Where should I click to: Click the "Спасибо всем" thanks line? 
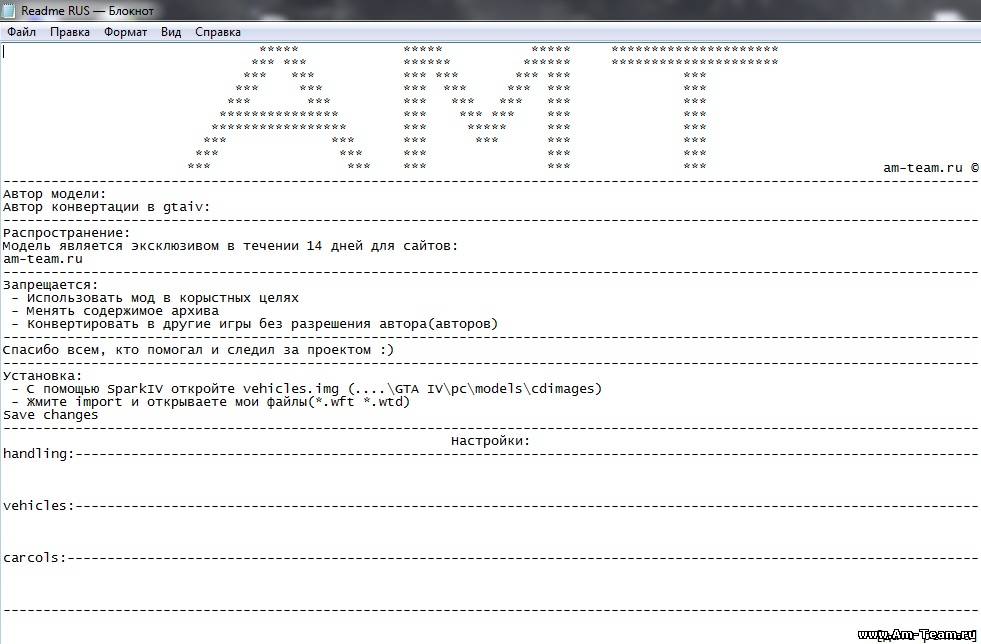pyautogui.click(x=198, y=350)
